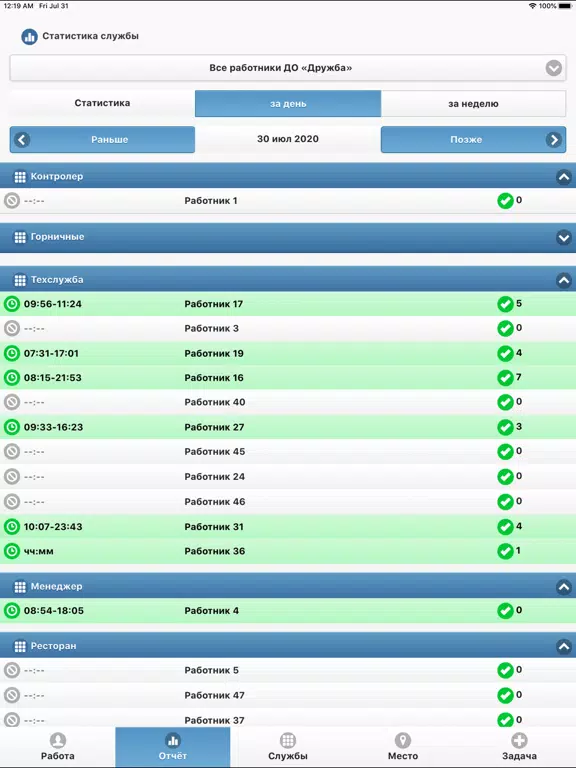Viewport: 576px width, 768px height.
Task: Click the inactive grey icon for Работник 3
Action: 12,328
